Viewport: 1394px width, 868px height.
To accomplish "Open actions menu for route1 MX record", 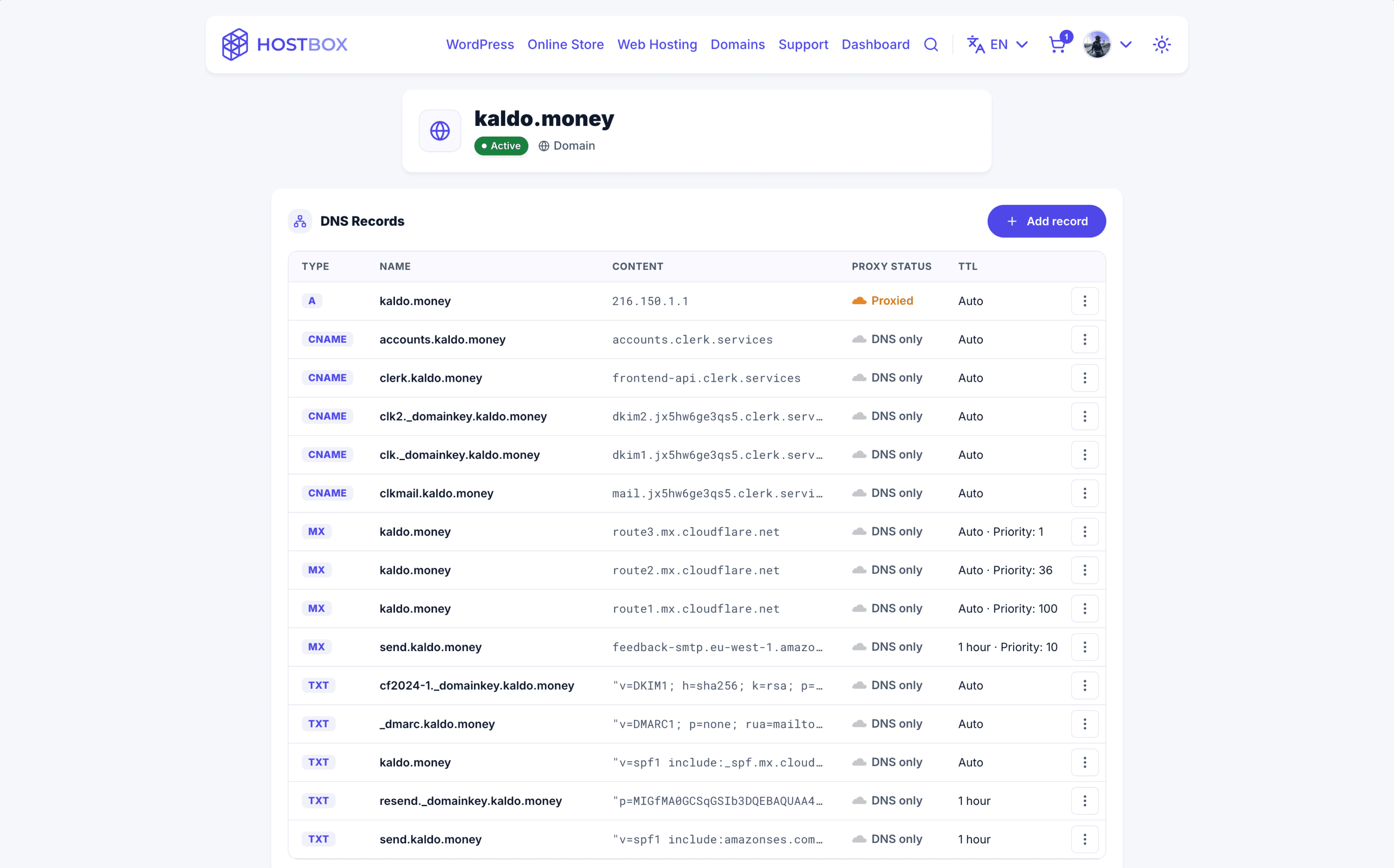I will pos(1085,608).
